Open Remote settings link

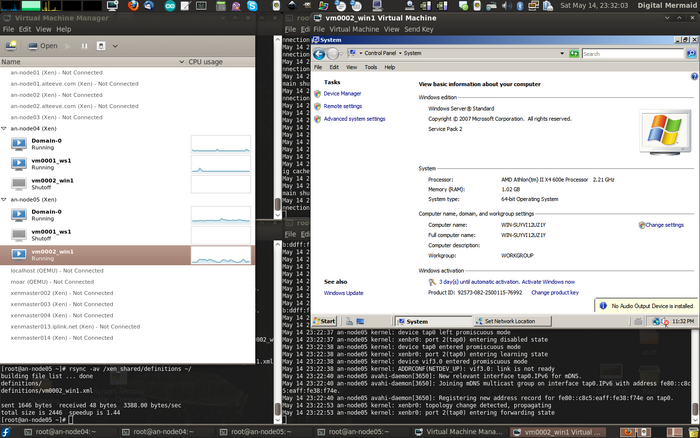[x=343, y=106]
